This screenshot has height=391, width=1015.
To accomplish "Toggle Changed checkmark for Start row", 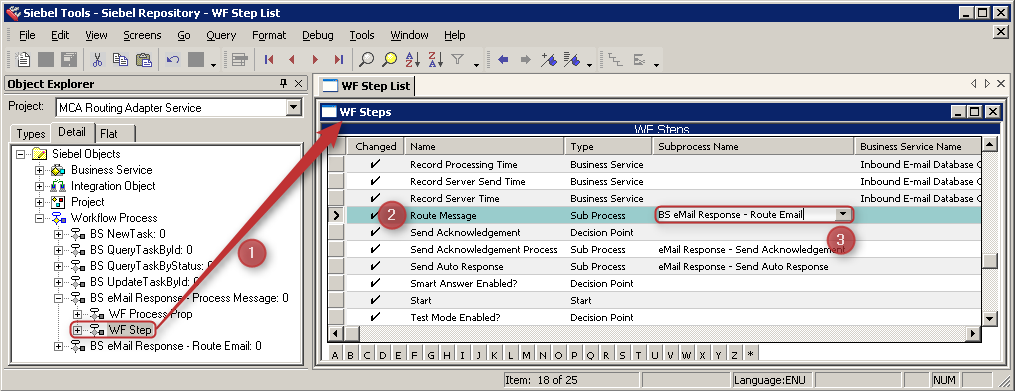I will click(375, 300).
